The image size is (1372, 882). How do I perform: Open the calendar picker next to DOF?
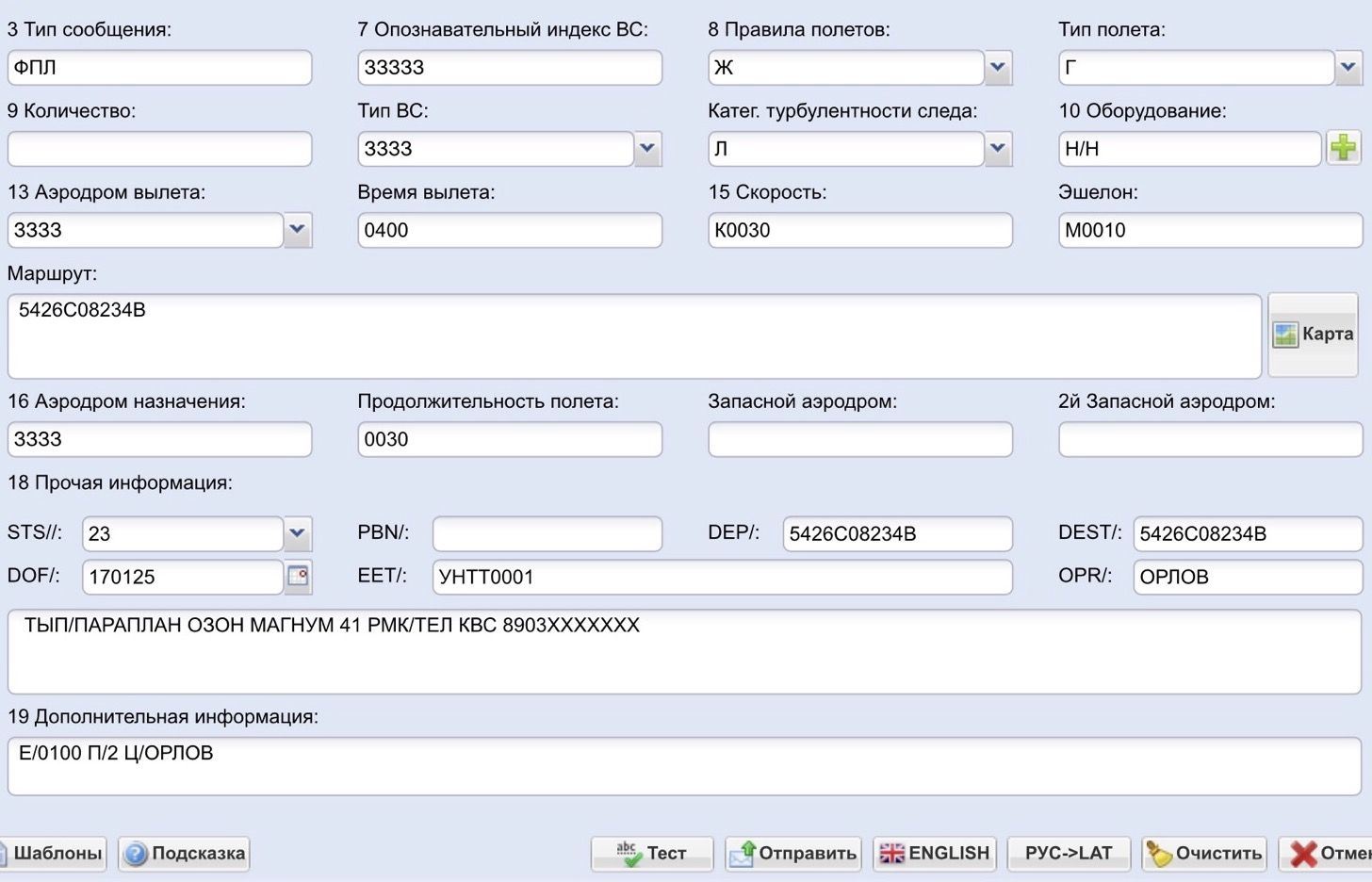[298, 576]
